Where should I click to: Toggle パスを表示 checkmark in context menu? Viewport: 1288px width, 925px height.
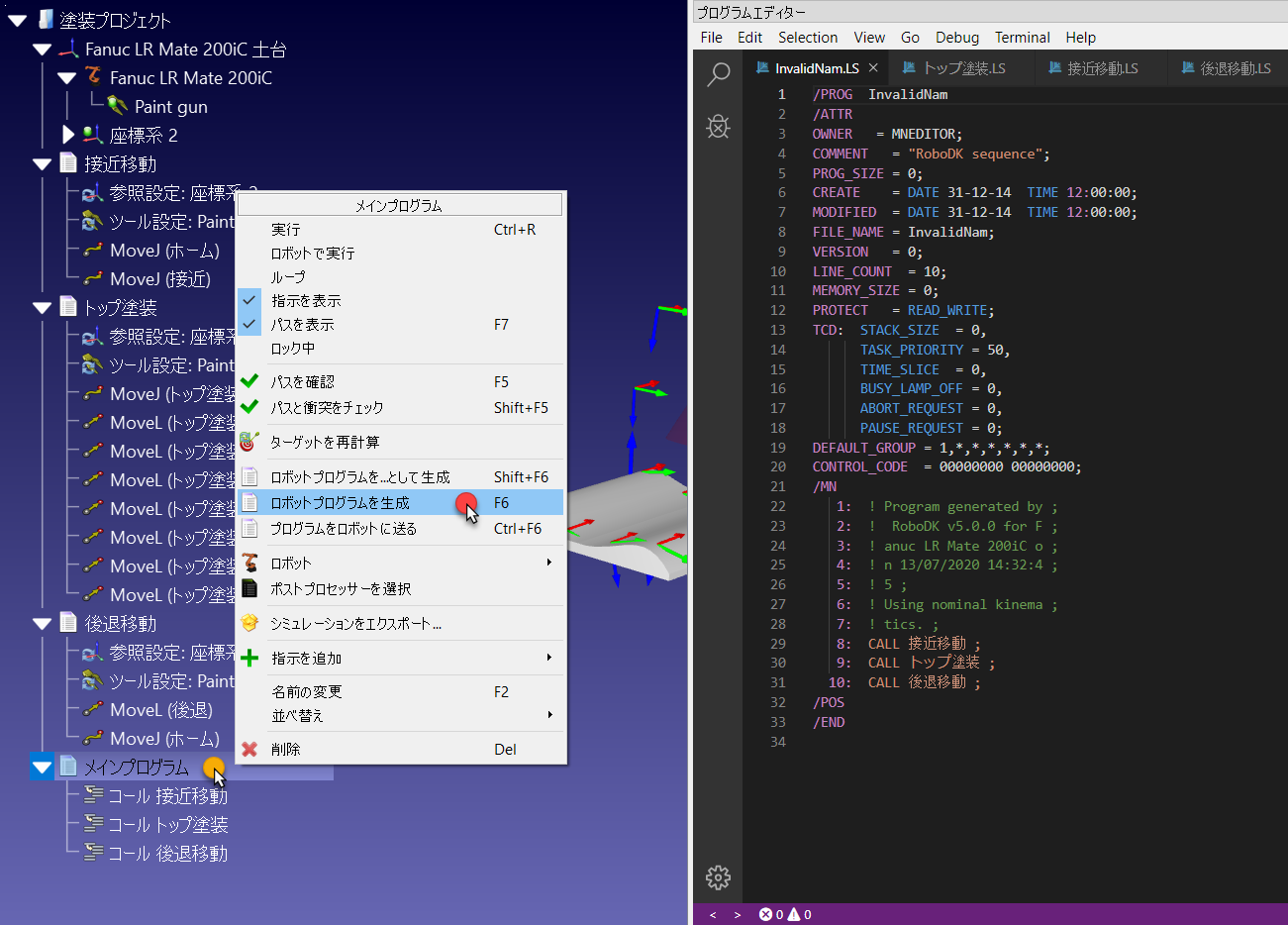click(249, 324)
